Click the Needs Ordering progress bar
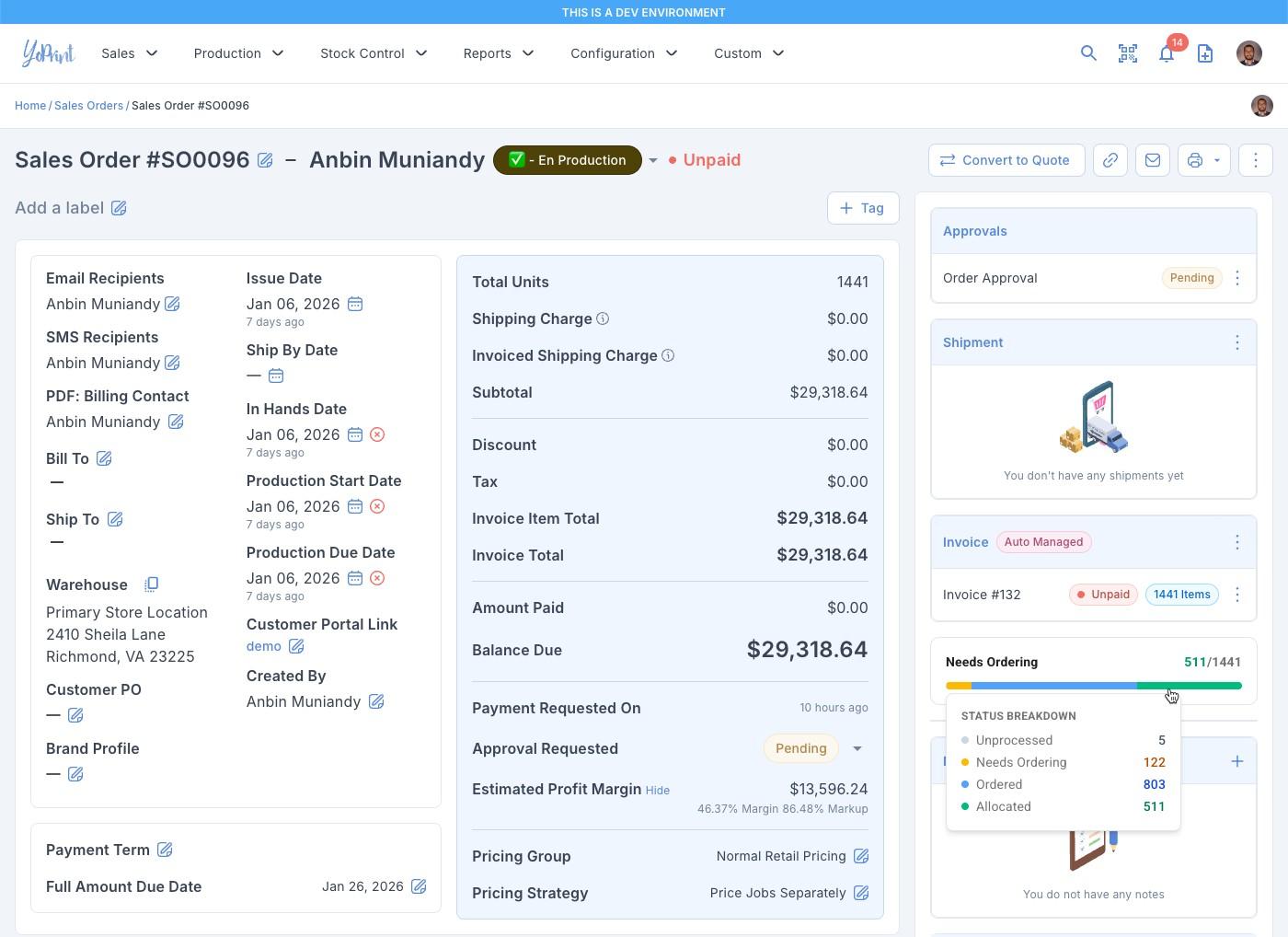The width and height of the screenshot is (1288, 937). [1093, 686]
